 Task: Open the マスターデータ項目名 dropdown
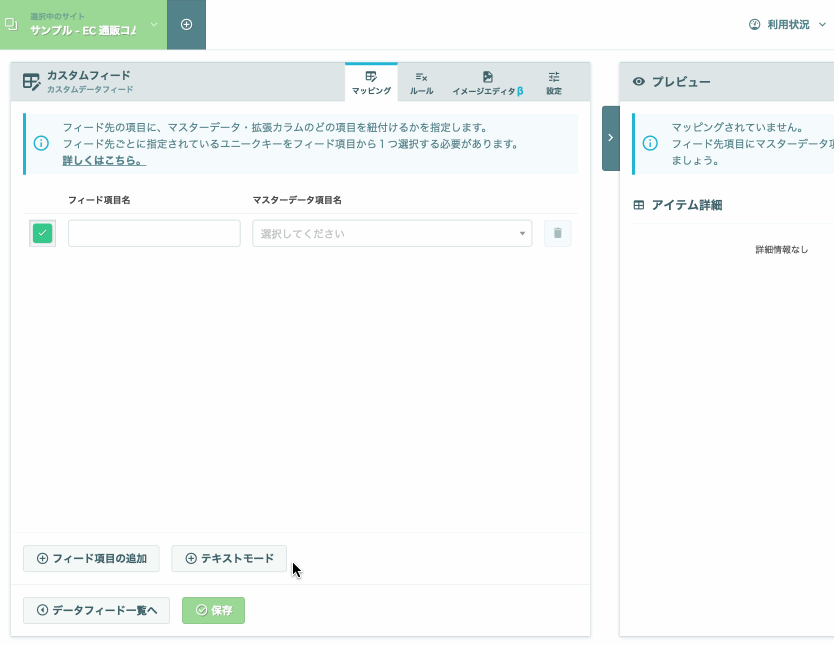[392, 233]
